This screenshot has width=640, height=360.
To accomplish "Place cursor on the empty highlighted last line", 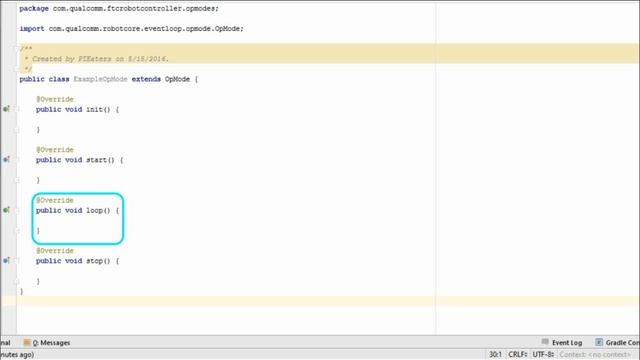I will (x=327, y=301).
